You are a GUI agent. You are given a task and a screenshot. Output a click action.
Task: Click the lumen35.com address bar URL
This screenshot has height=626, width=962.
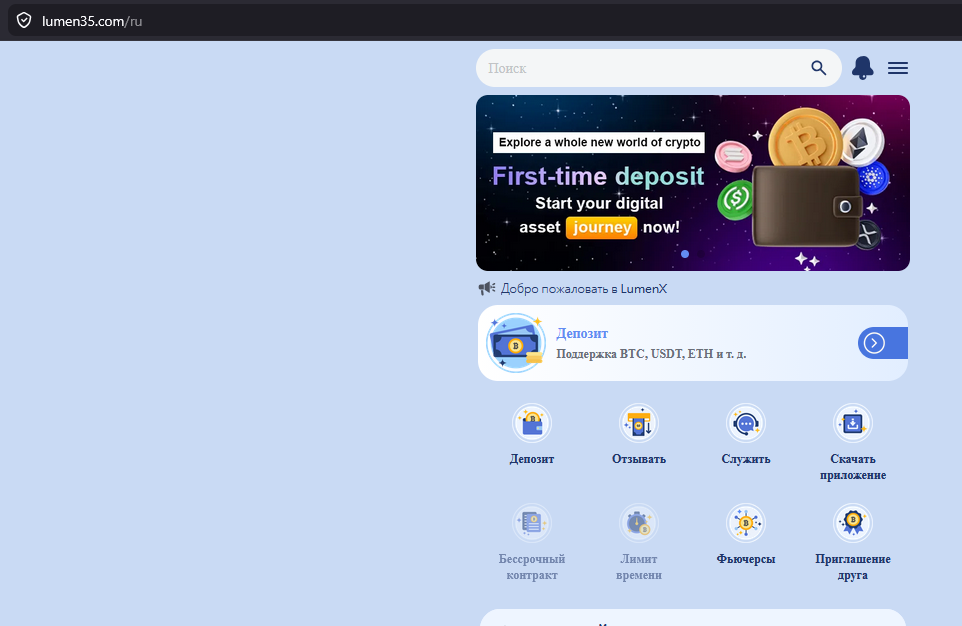tap(92, 21)
